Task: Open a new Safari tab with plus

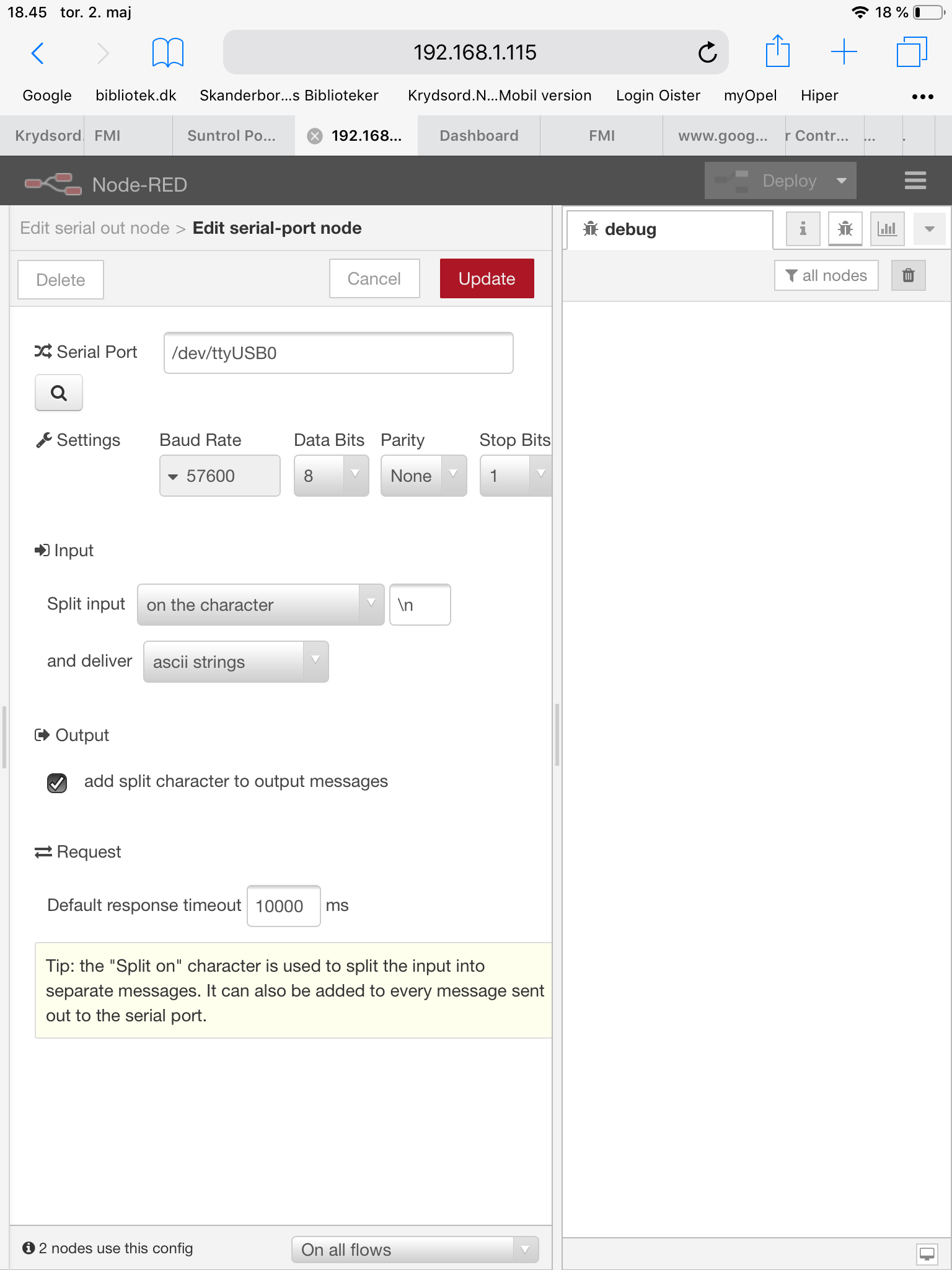Action: click(x=844, y=52)
